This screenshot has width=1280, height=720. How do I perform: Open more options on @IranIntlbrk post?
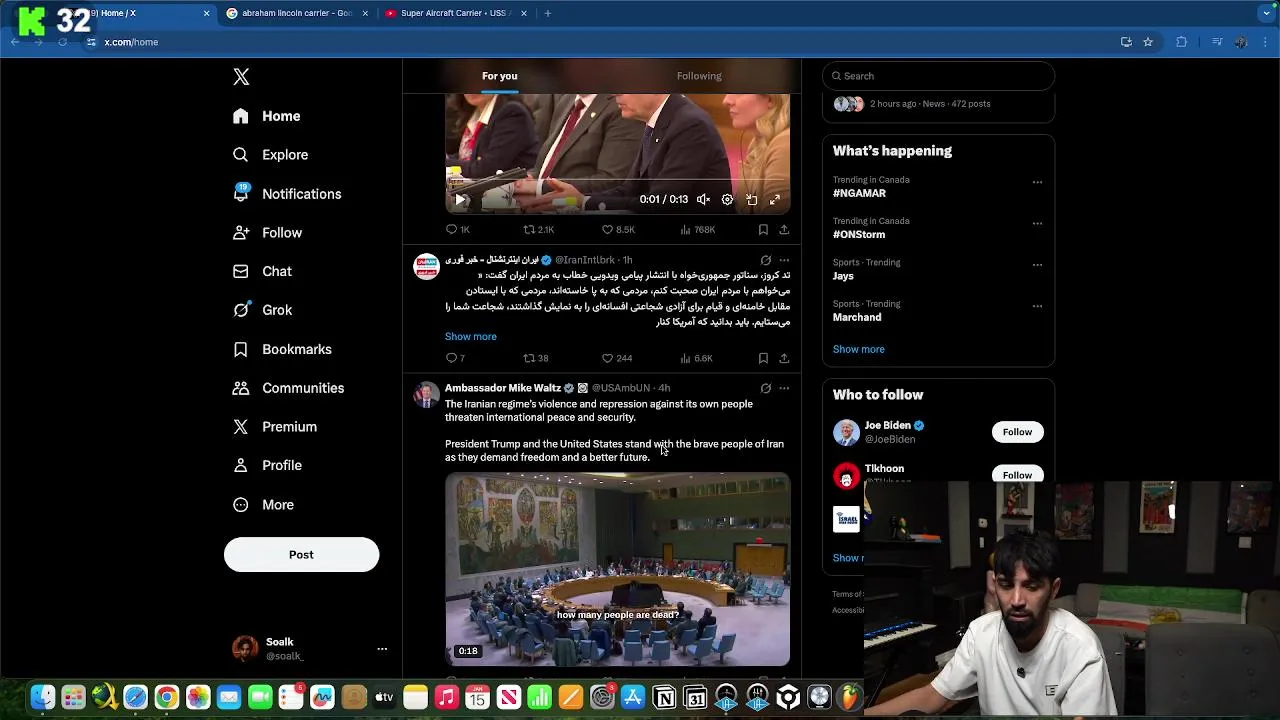(784, 260)
